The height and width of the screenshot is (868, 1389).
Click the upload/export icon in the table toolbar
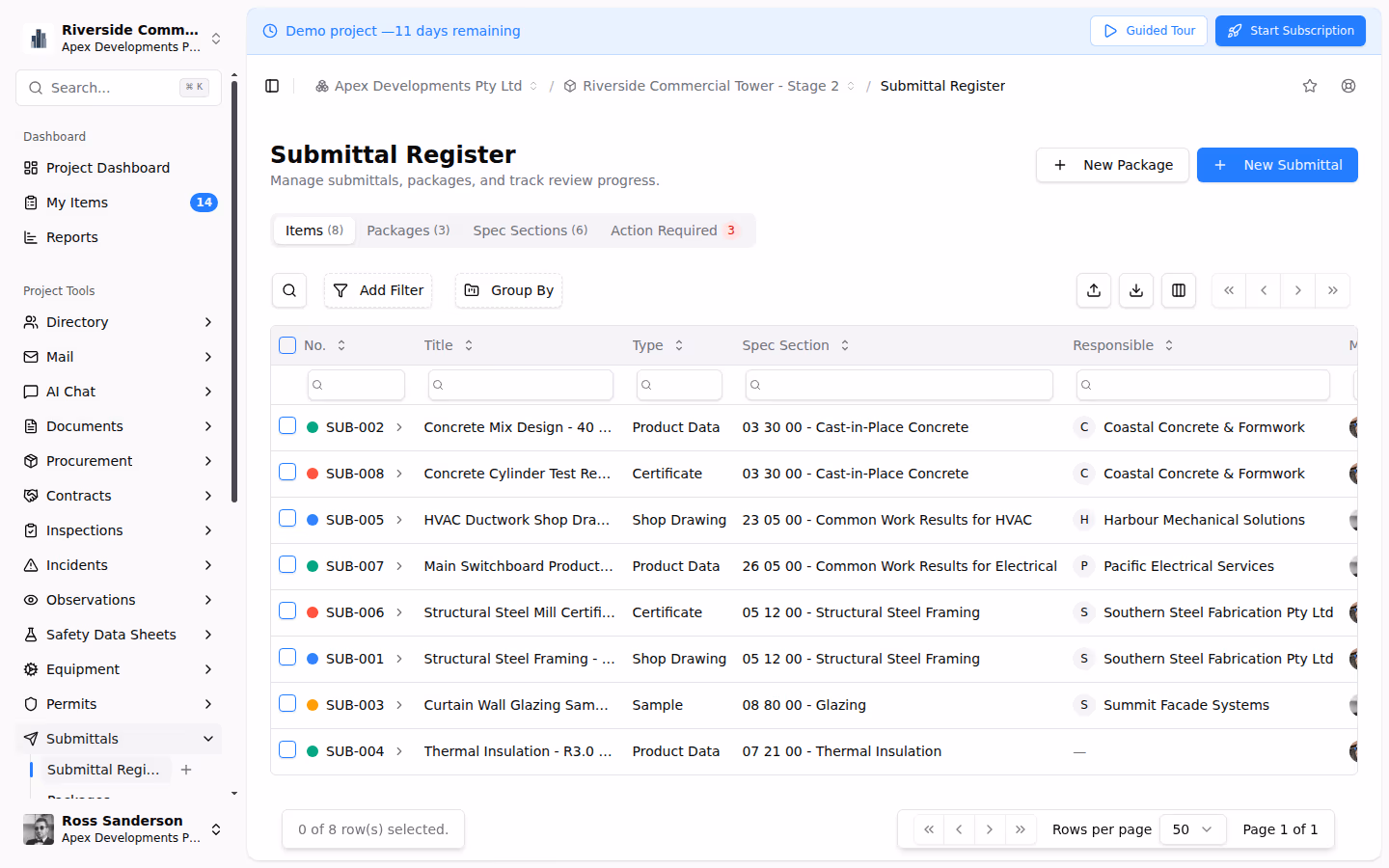[1094, 290]
